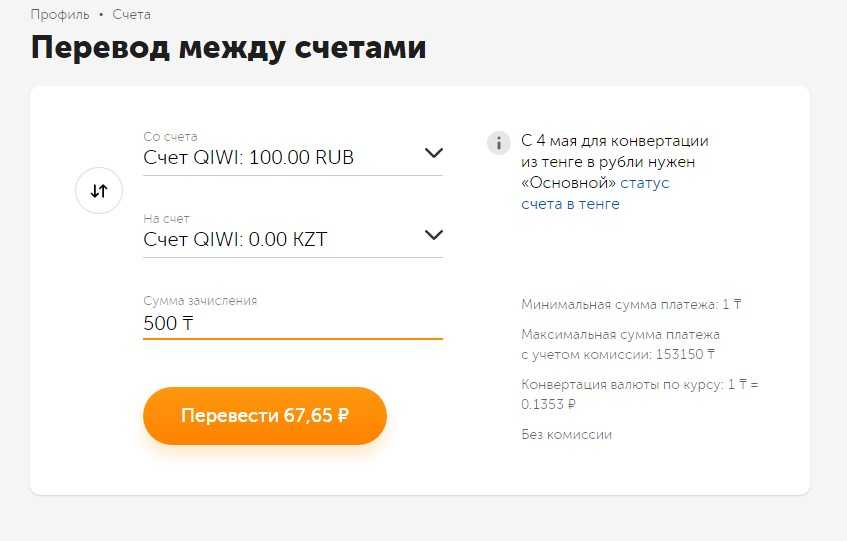This screenshot has width=847, height=541.
Task: Click the 'Минимальная сумма платежа' text
Action: click(x=637, y=304)
